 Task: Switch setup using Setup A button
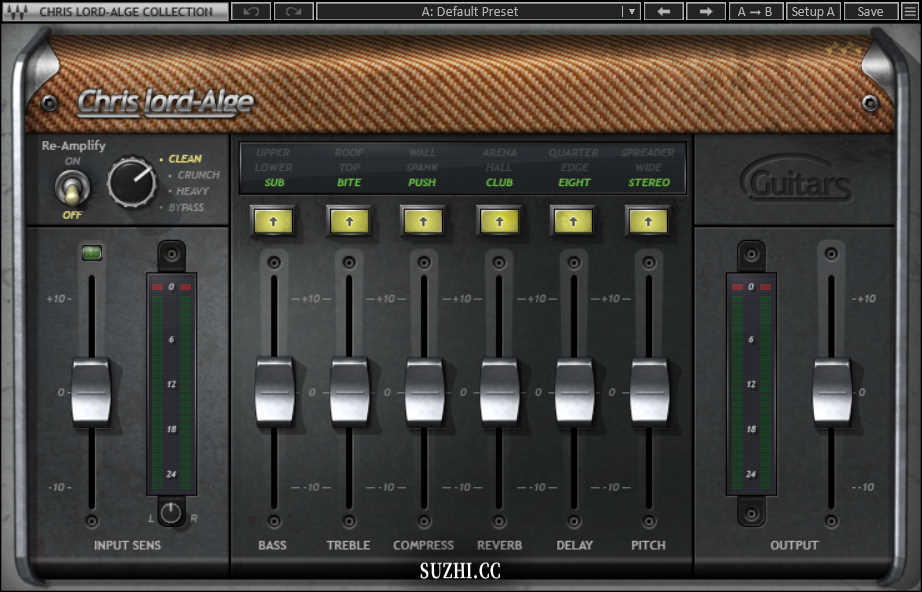pos(812,12)
